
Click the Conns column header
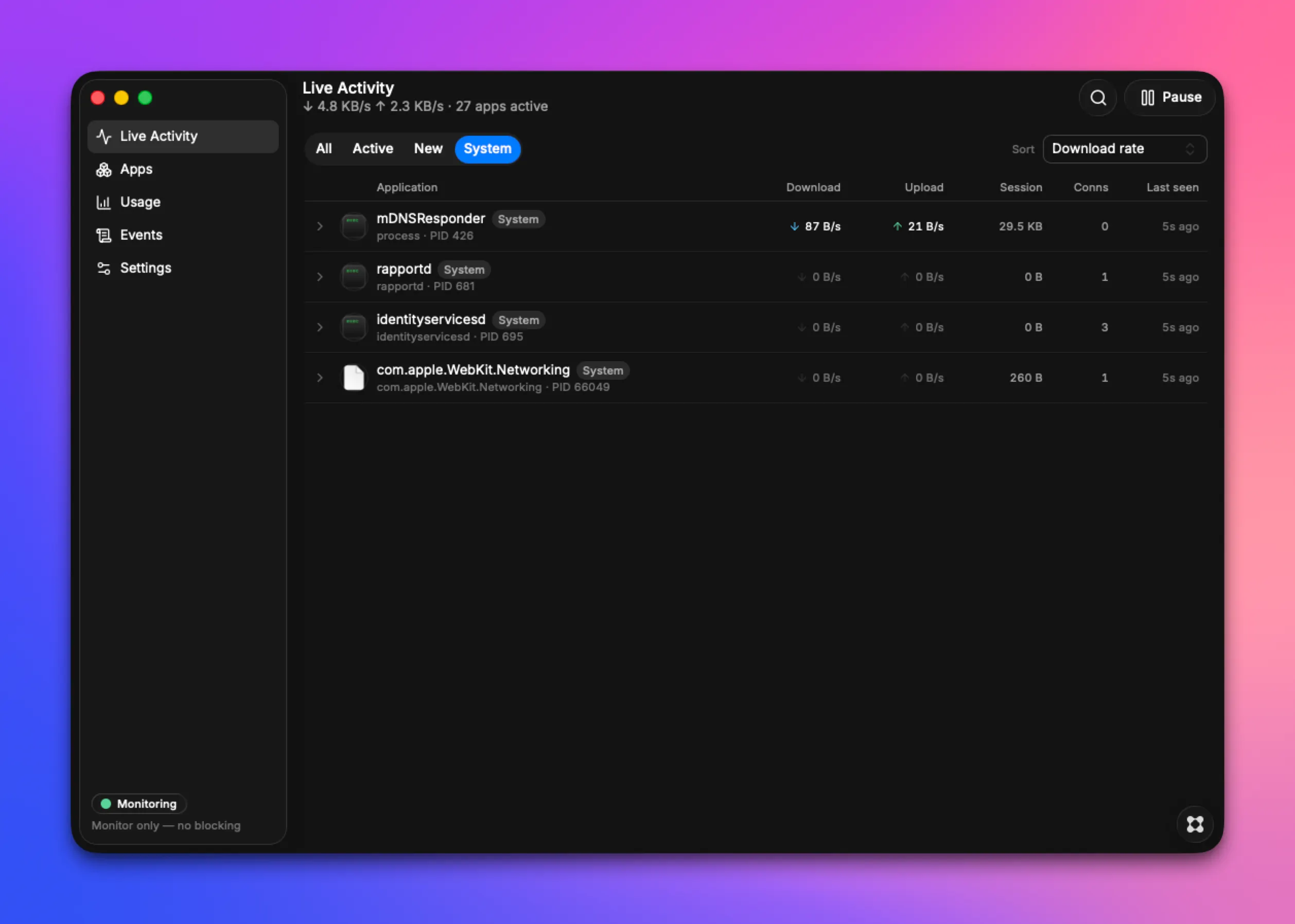point(1091,188)
